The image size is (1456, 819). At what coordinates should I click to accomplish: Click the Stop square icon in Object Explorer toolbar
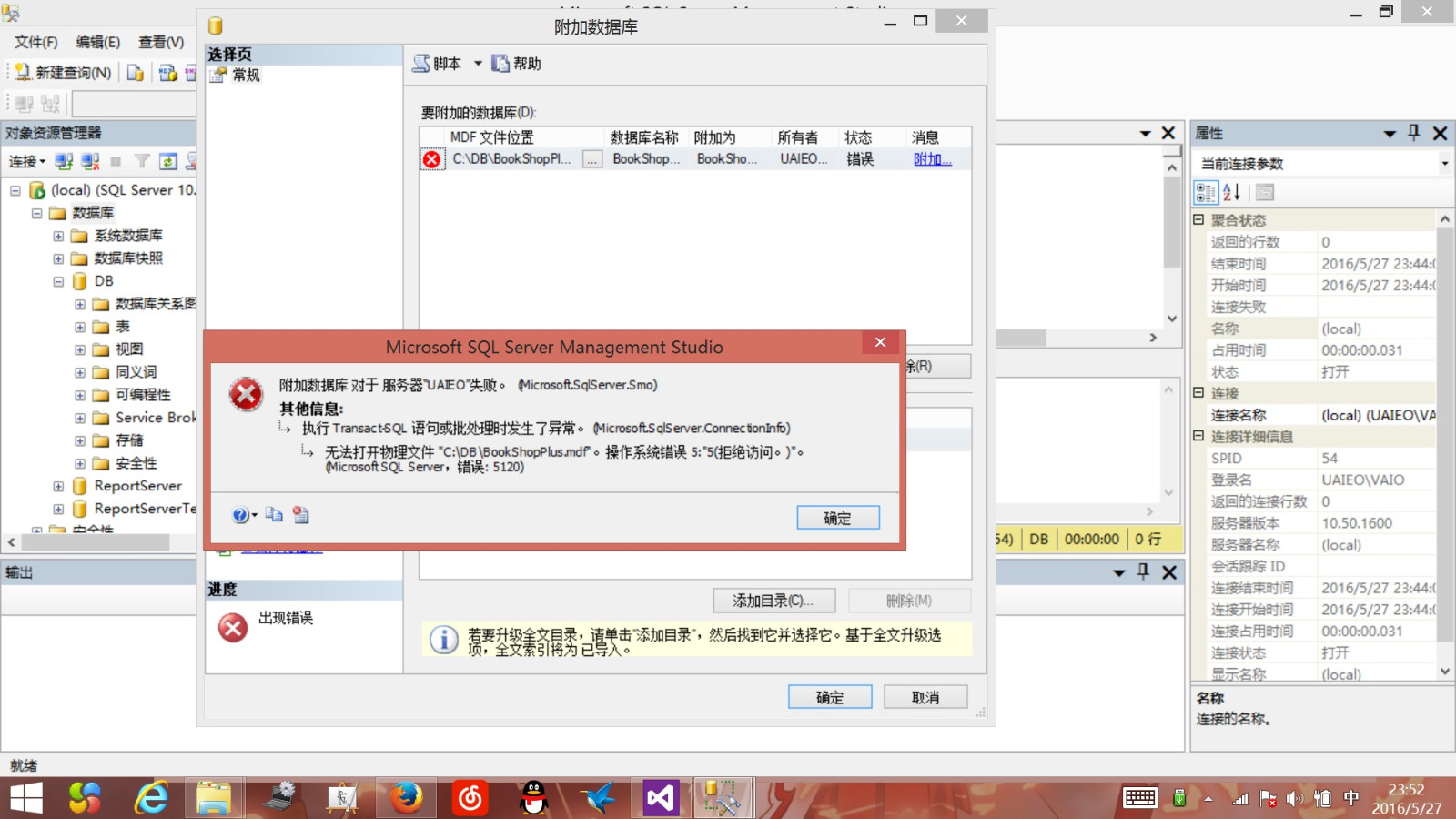[x=116, y=162]
